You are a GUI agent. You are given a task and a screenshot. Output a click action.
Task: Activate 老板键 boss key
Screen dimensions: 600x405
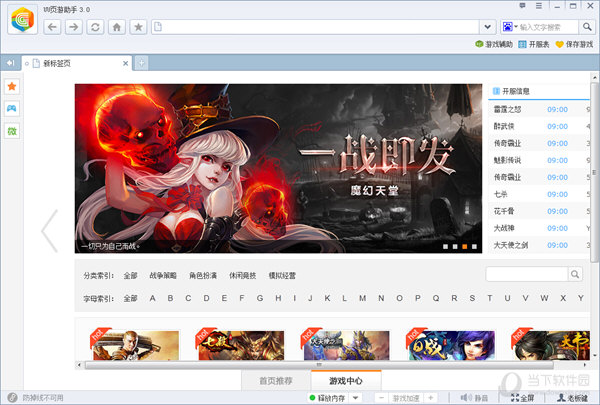(x=572, y=398)
